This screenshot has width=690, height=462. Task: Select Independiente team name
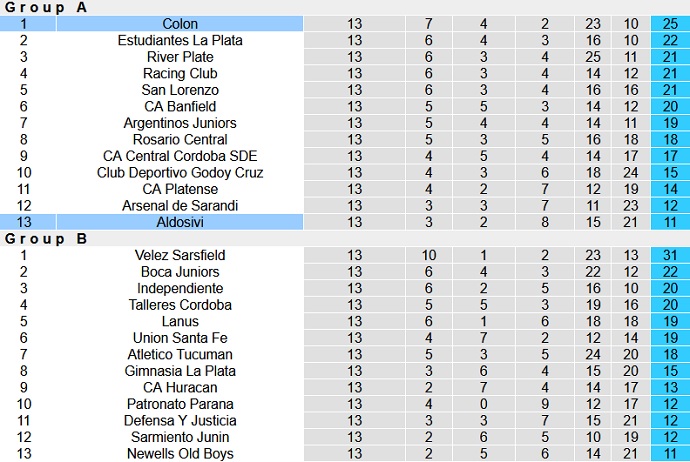[180, 288]
